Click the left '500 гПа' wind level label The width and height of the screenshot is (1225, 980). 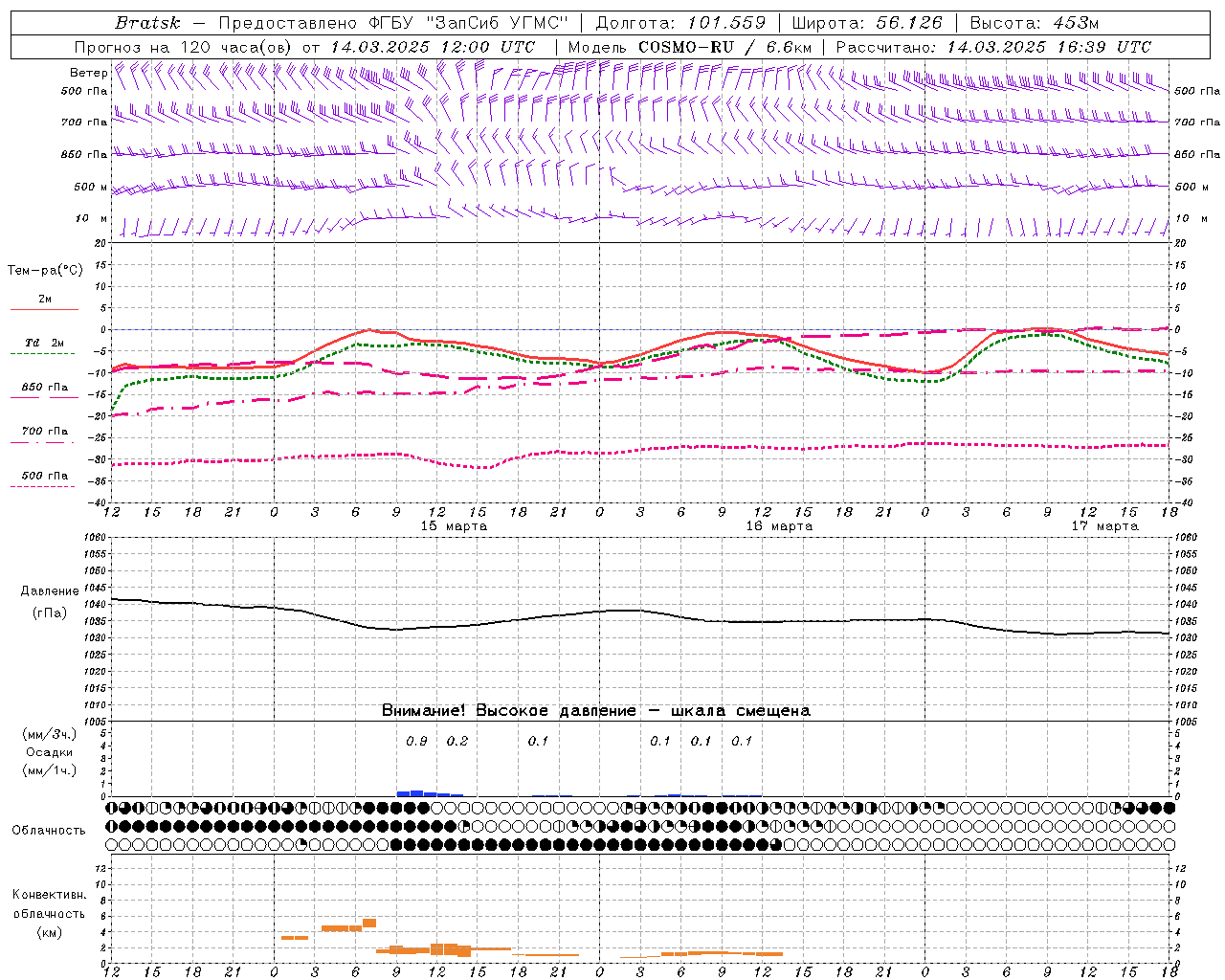(84, 91)
